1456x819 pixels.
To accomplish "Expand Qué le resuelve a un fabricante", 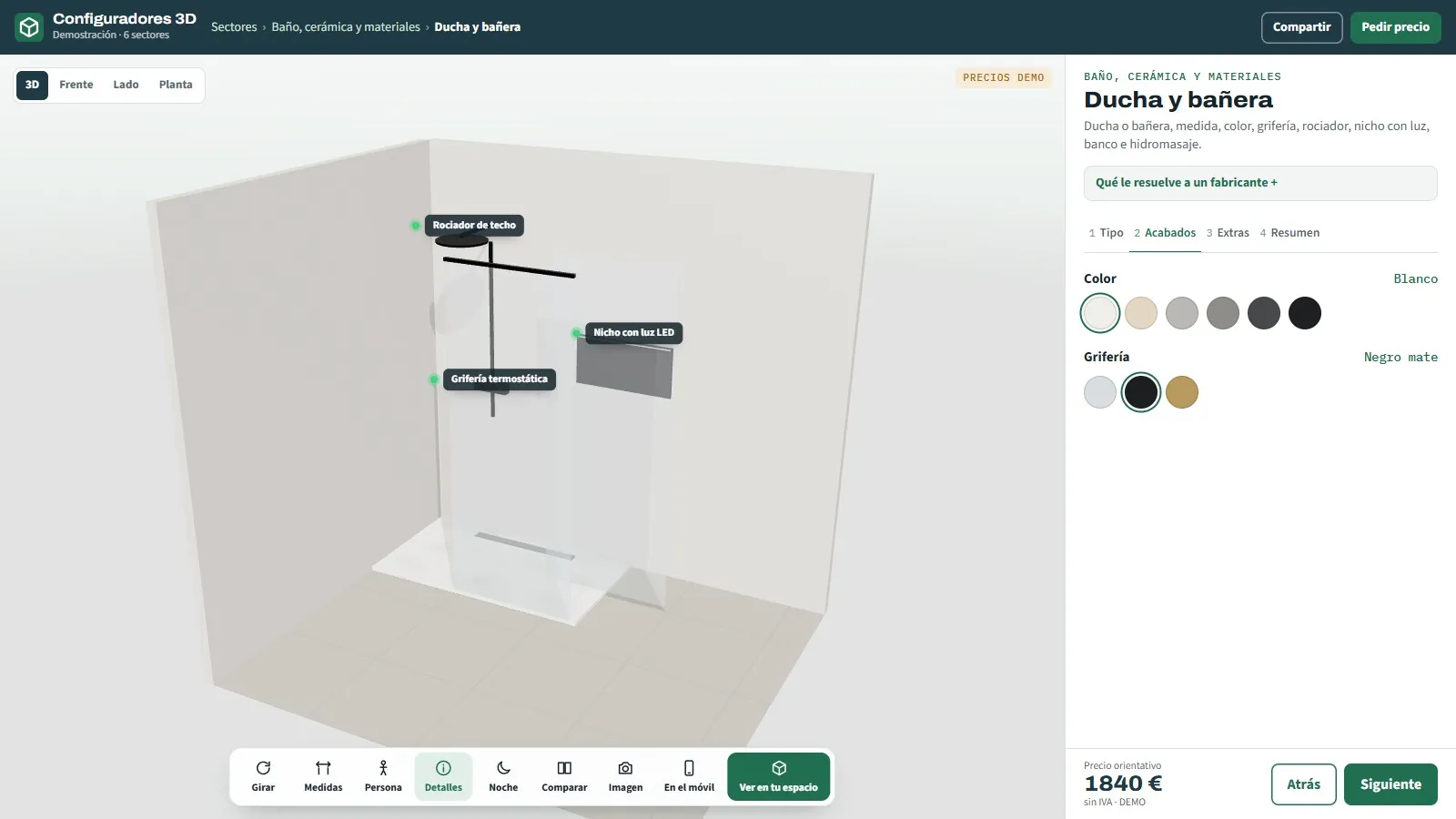I will tap(1260, 183).
